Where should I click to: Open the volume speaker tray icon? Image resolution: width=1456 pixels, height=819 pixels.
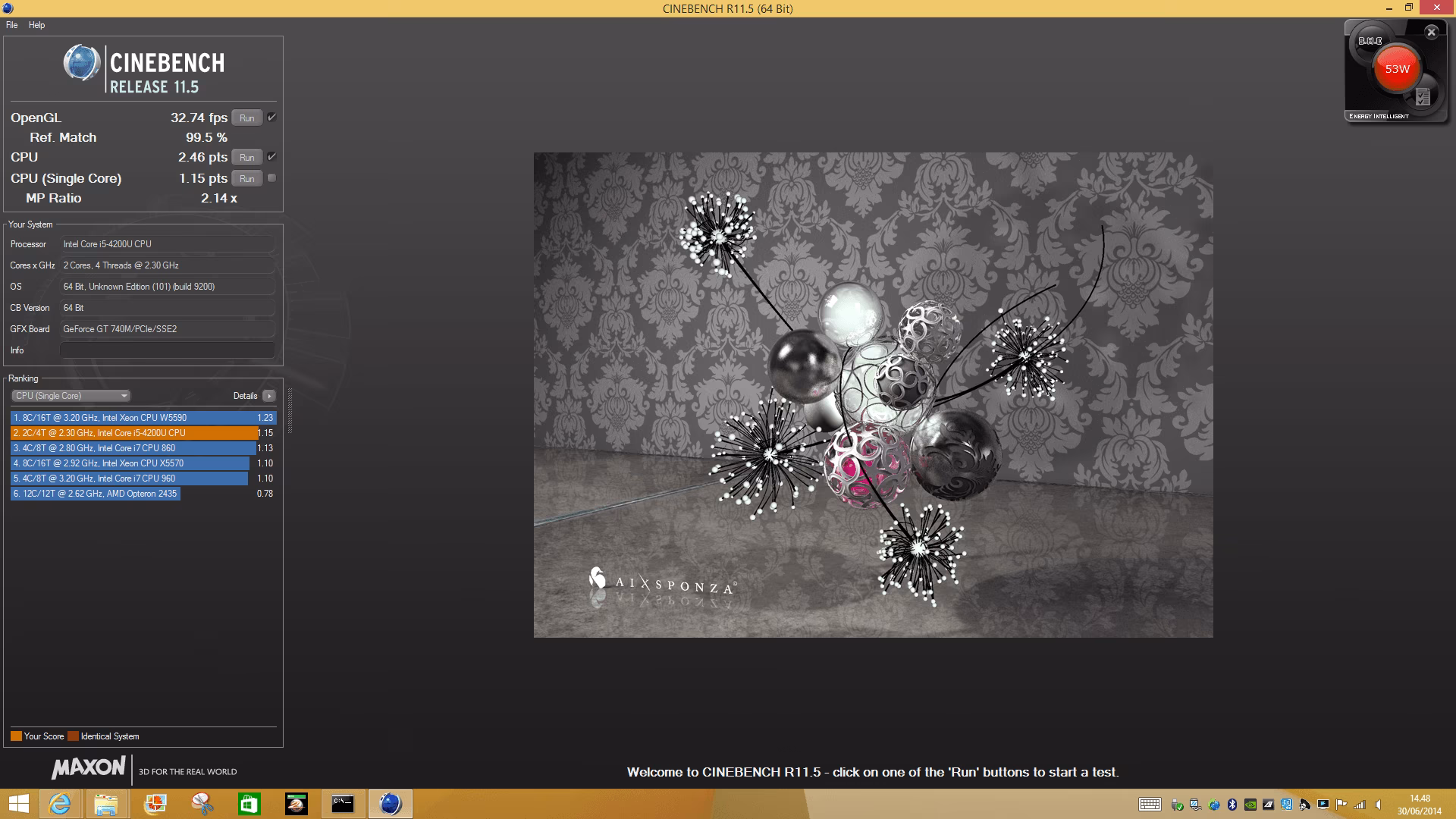(1379, 805)
